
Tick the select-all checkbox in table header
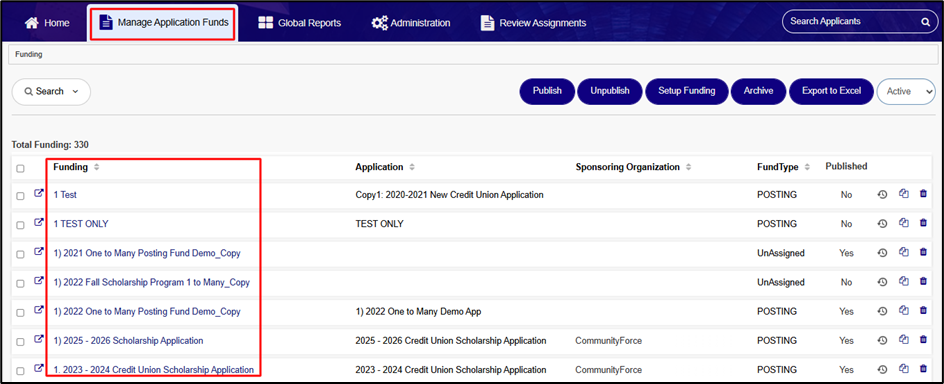point(20,169)
